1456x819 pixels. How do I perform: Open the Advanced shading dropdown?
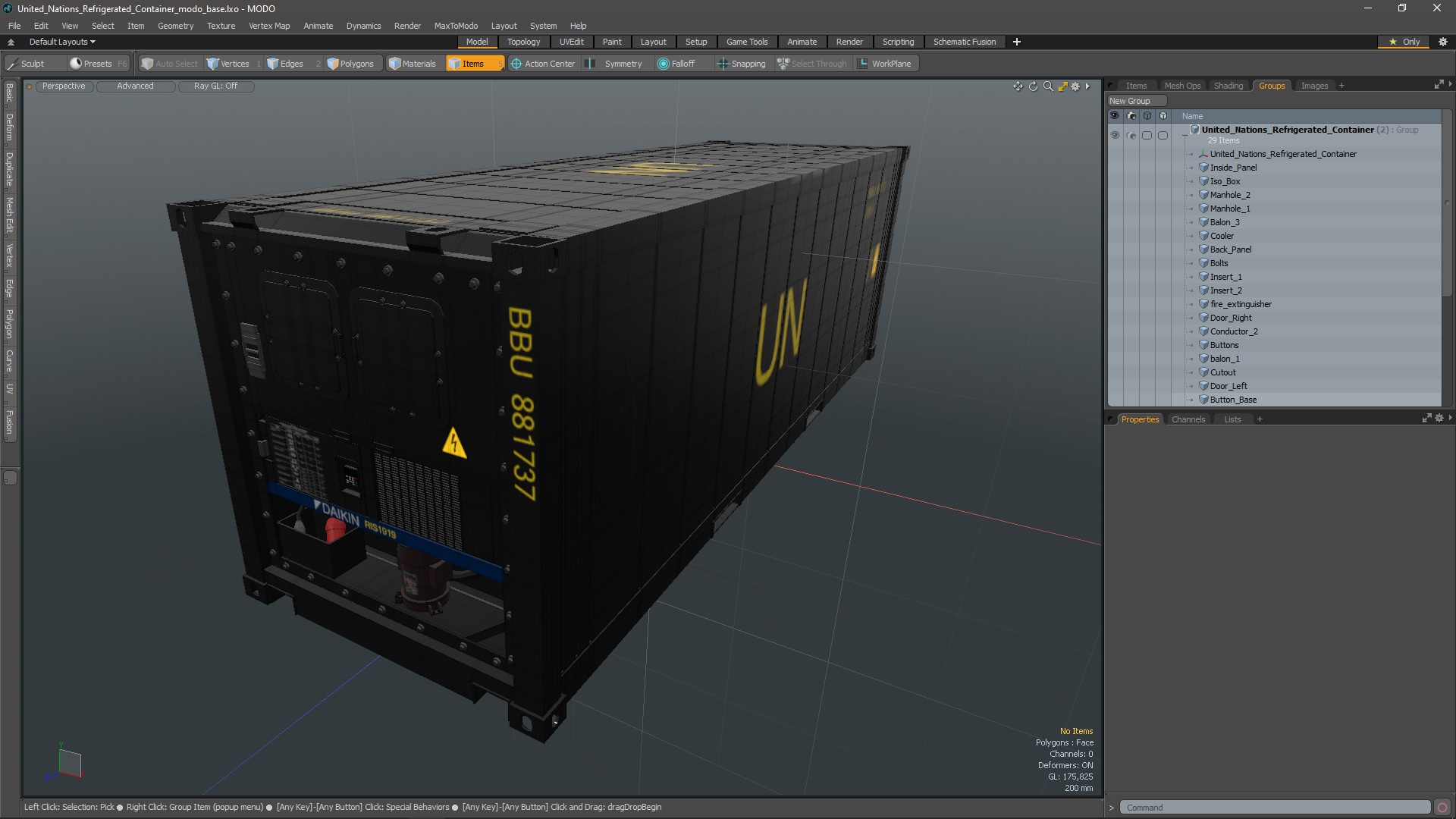135,86
